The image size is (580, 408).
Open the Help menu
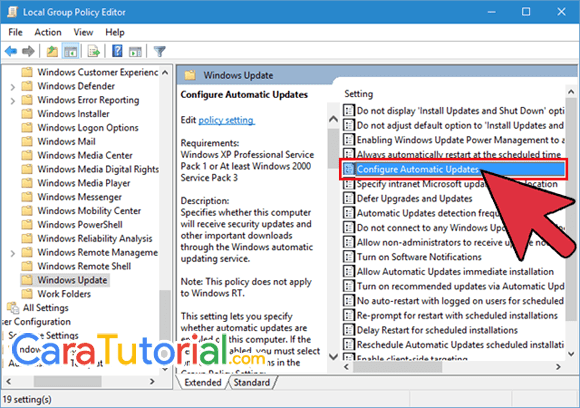coord(115,32)
